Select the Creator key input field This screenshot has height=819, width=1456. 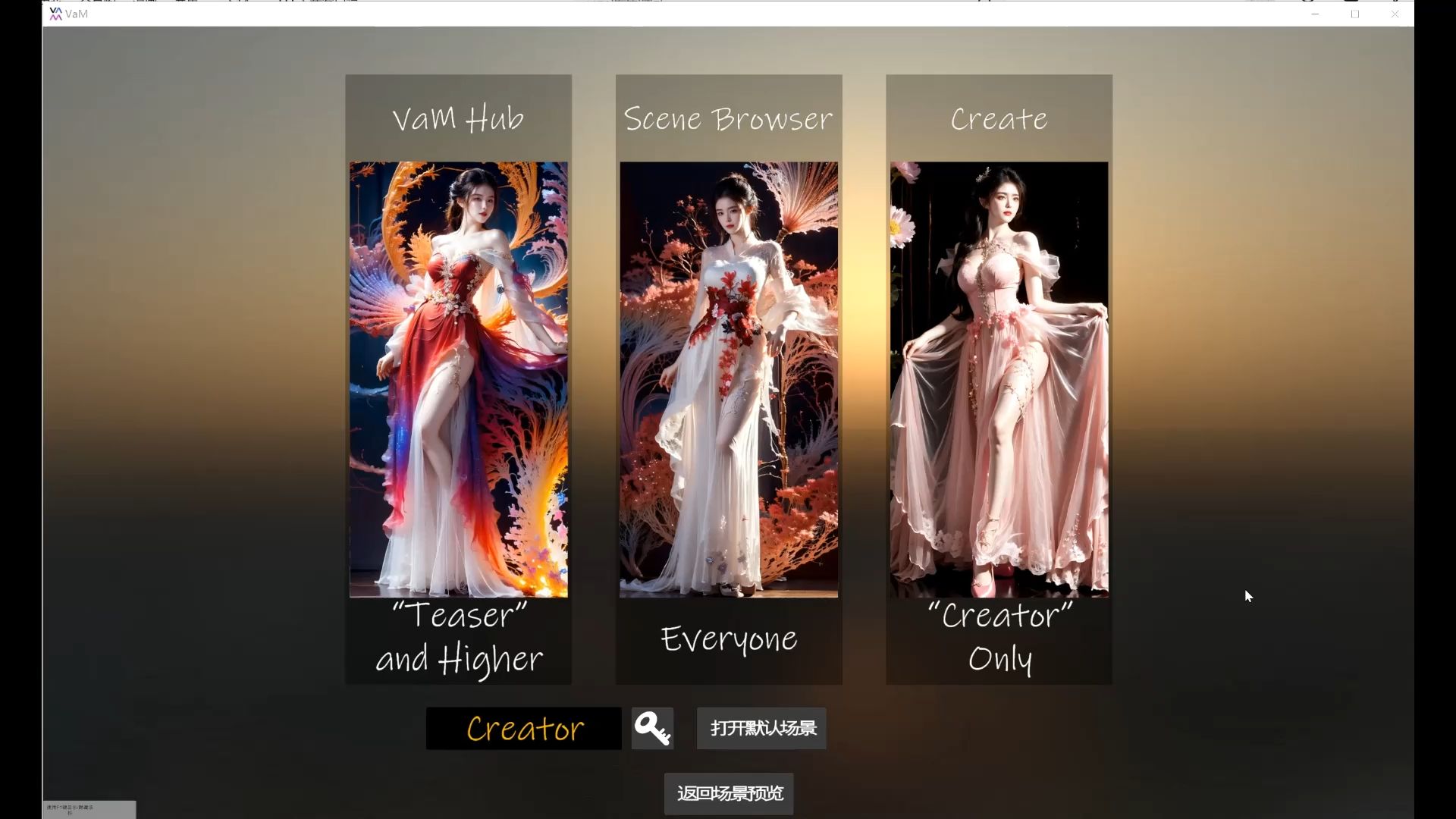(523, 729)
